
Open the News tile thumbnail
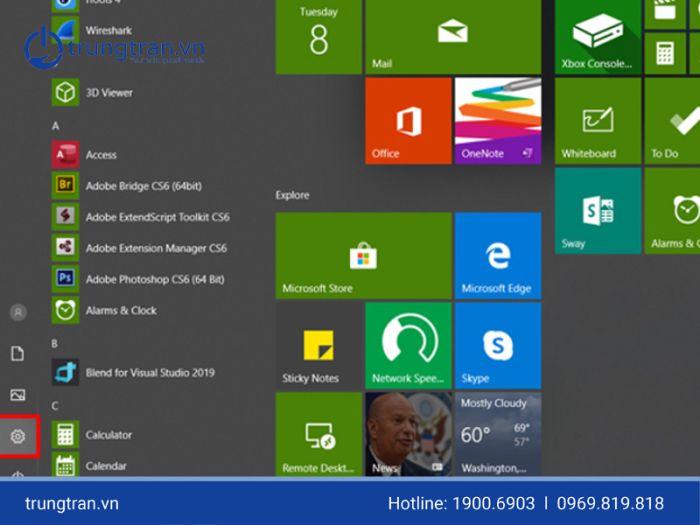pyautogui.click(x=407, y=433)
